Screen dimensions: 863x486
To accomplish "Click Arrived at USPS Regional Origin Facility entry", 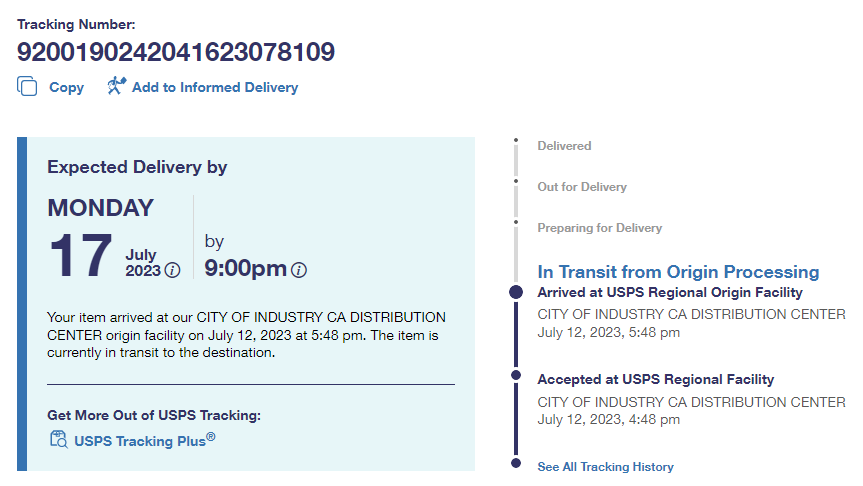I will click(669, 293).
